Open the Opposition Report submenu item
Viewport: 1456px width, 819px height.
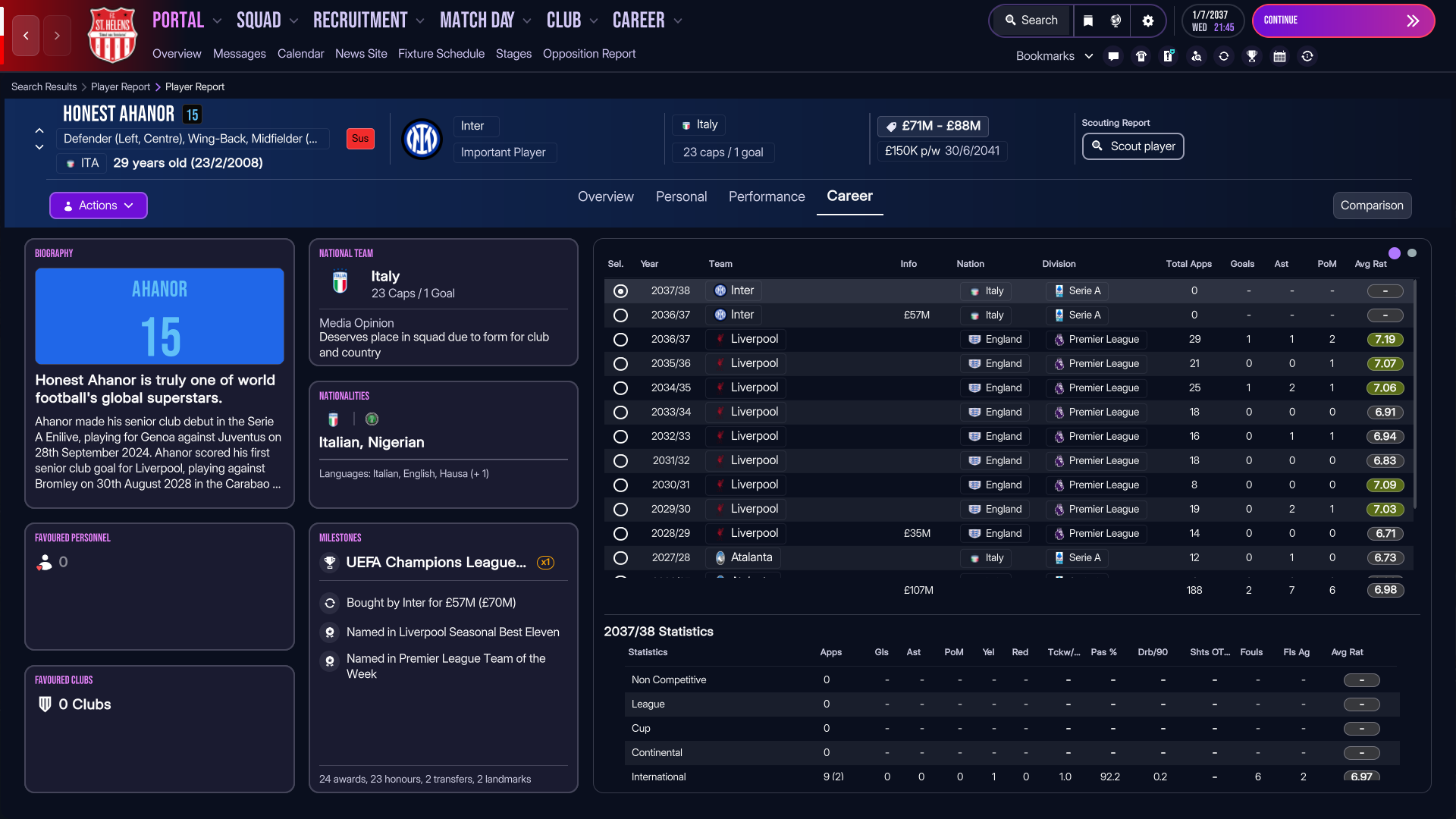[x=589, y=54]
